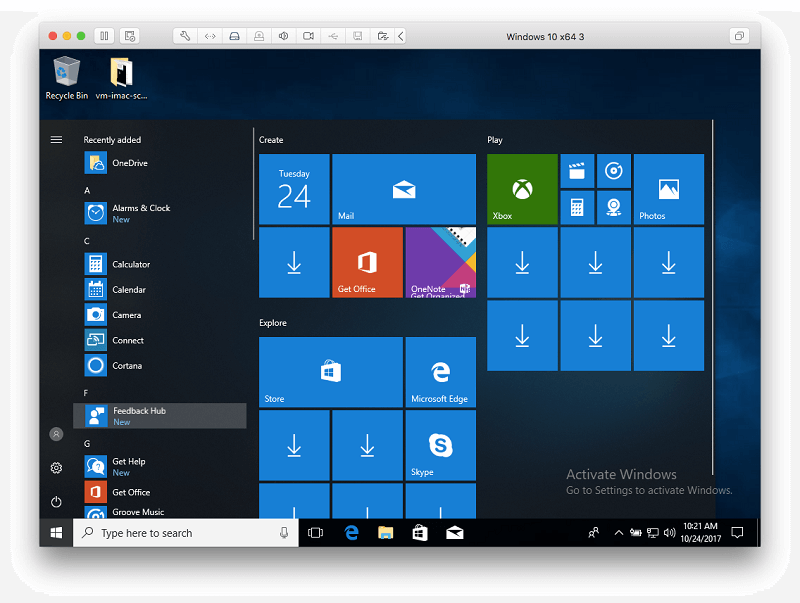
Task: Launch Cortana from the app list
Action: (x=160, y=365)
